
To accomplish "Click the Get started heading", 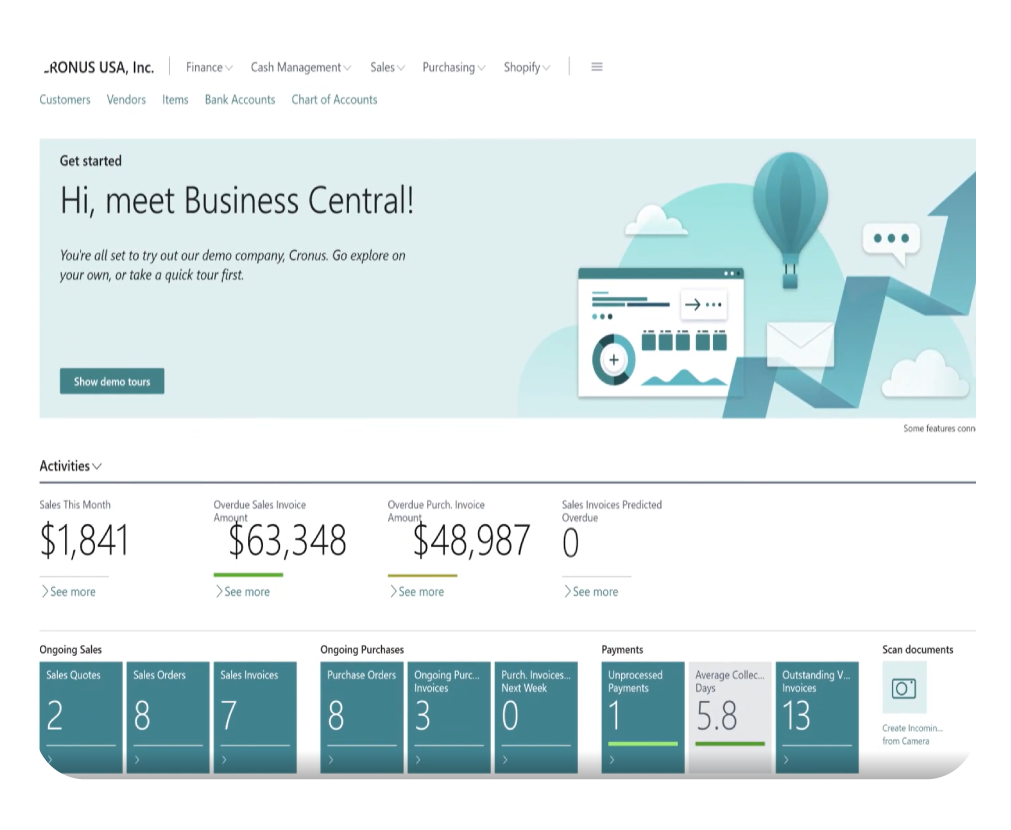I will [x=90, y=161].
